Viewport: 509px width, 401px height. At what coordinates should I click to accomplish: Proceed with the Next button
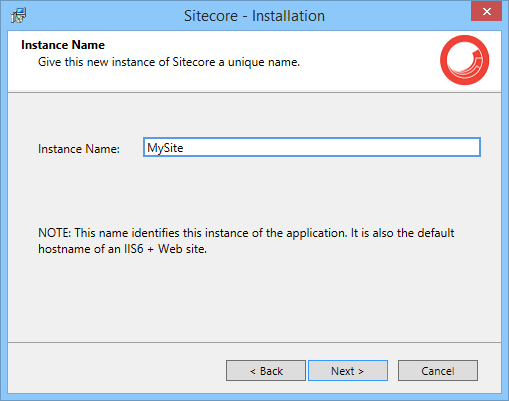[x=348, y=370]
